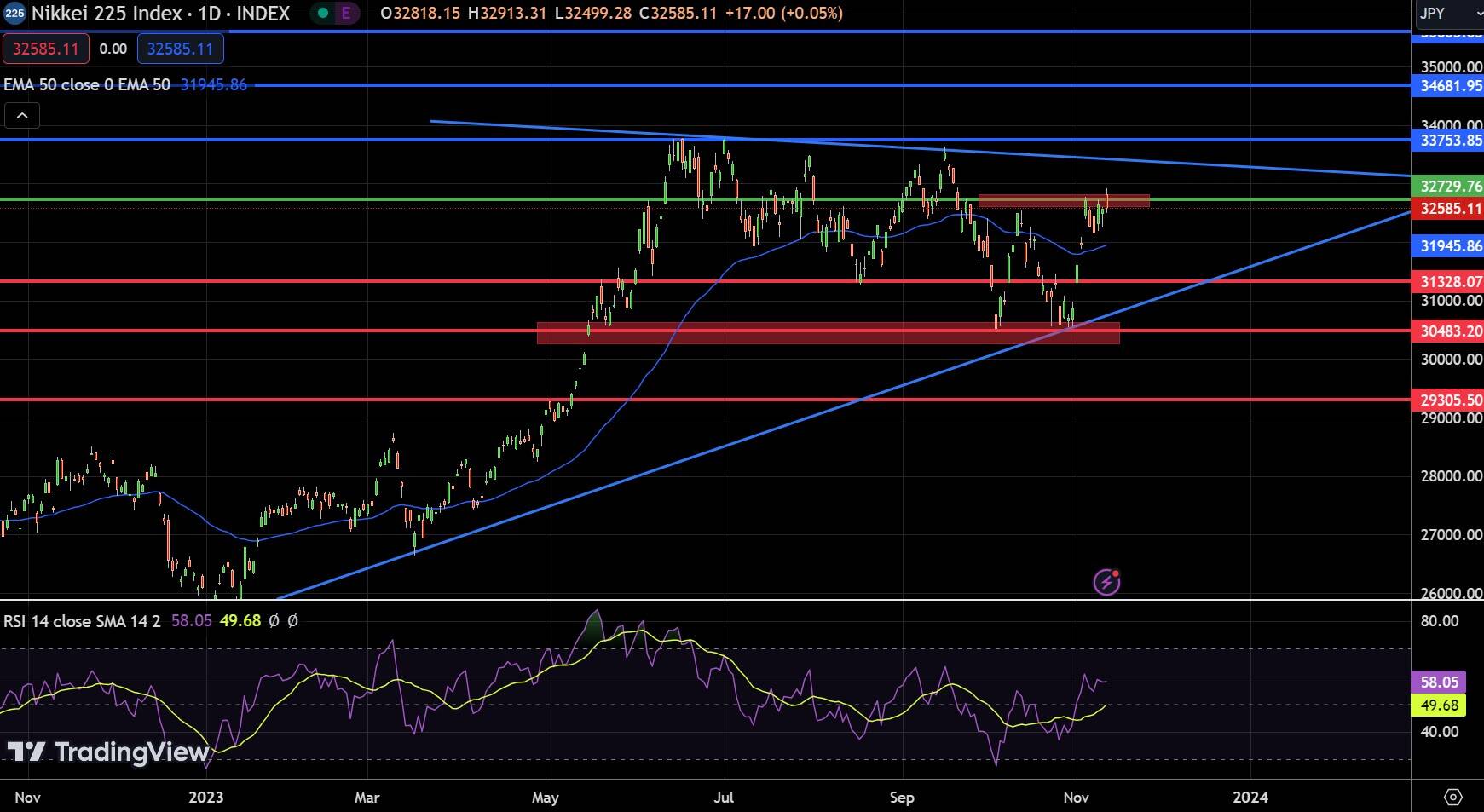
Task: Click the high price H32913.31 value
Action: (507, 14)
